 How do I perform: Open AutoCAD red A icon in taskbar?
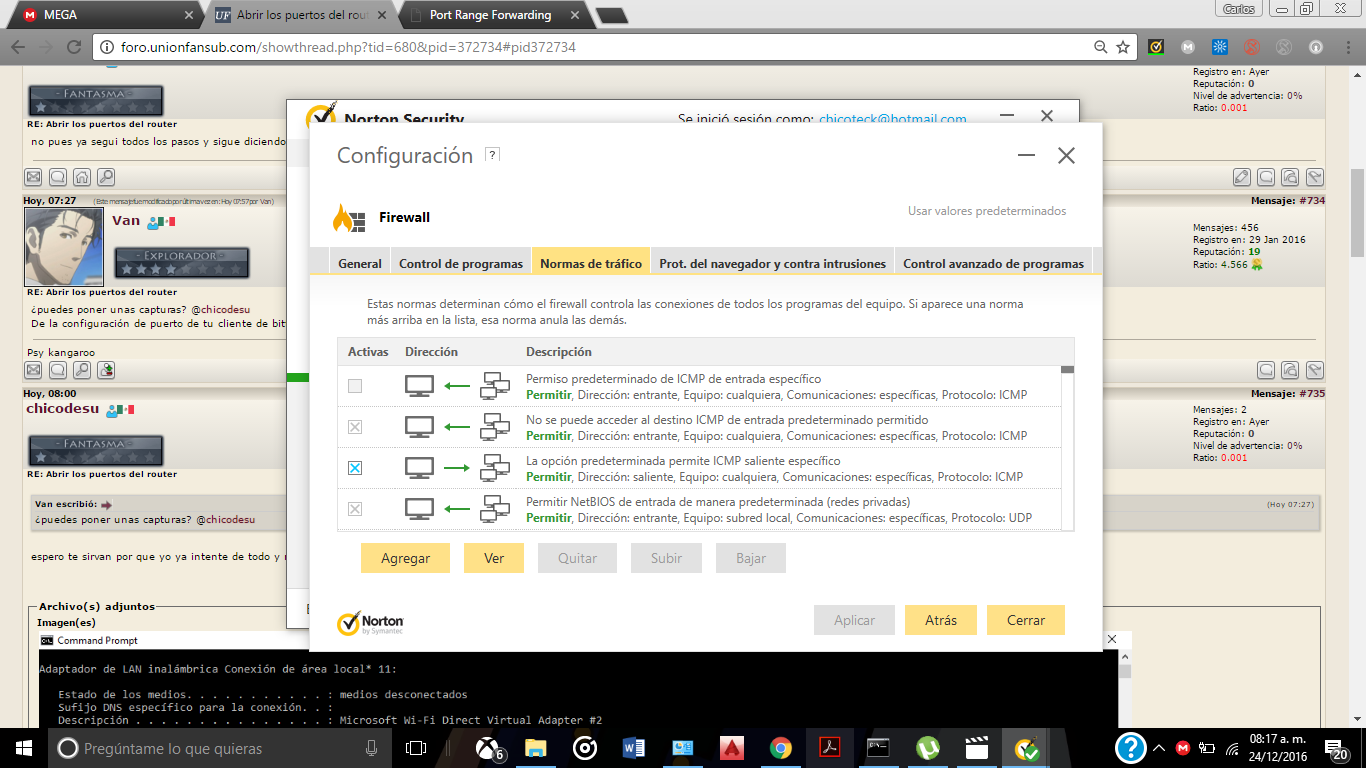point(732,748)
